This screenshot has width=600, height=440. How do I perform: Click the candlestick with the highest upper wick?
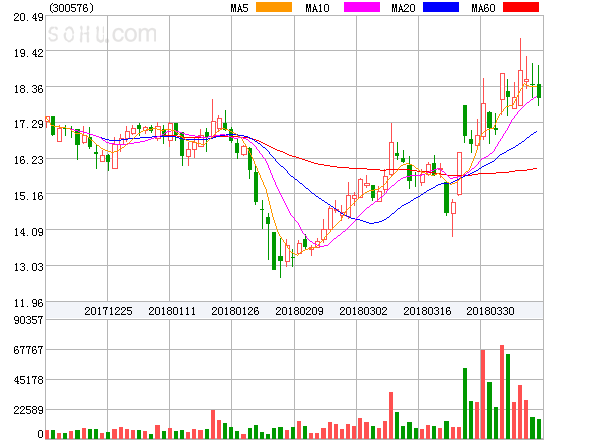tap(520, 72)
